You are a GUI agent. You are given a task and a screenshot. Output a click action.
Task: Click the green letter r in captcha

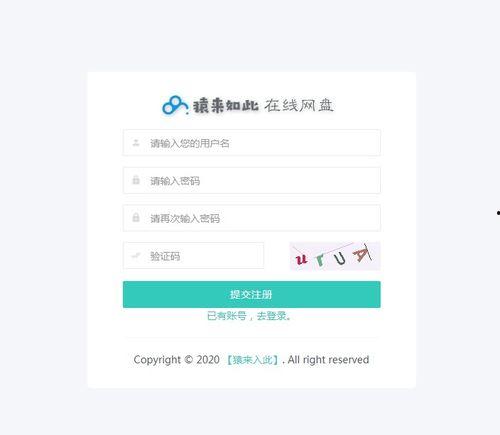point(320,260)
